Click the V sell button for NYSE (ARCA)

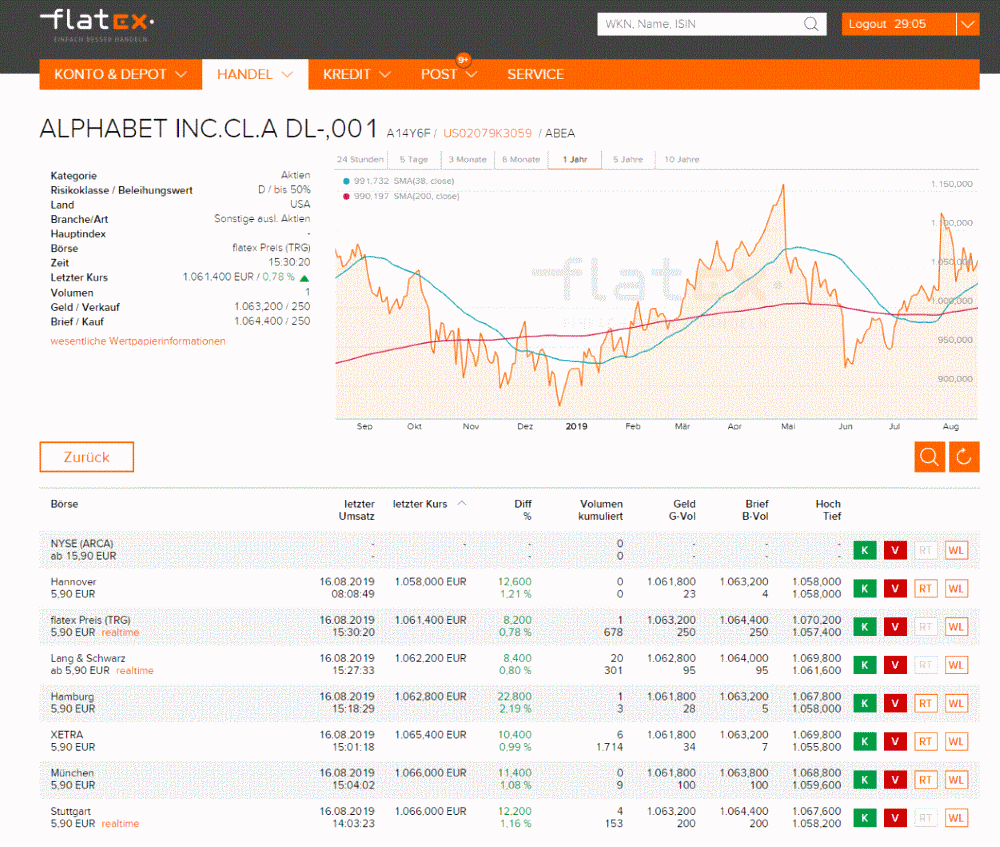click(x=895, y=550)
